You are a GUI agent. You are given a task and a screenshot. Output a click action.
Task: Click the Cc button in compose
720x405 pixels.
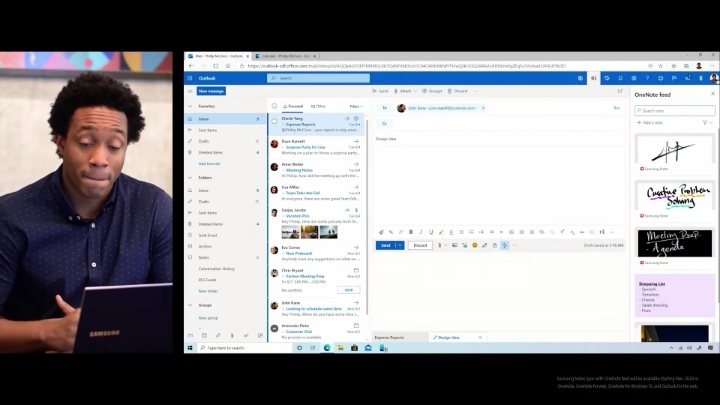pos(385,124)
